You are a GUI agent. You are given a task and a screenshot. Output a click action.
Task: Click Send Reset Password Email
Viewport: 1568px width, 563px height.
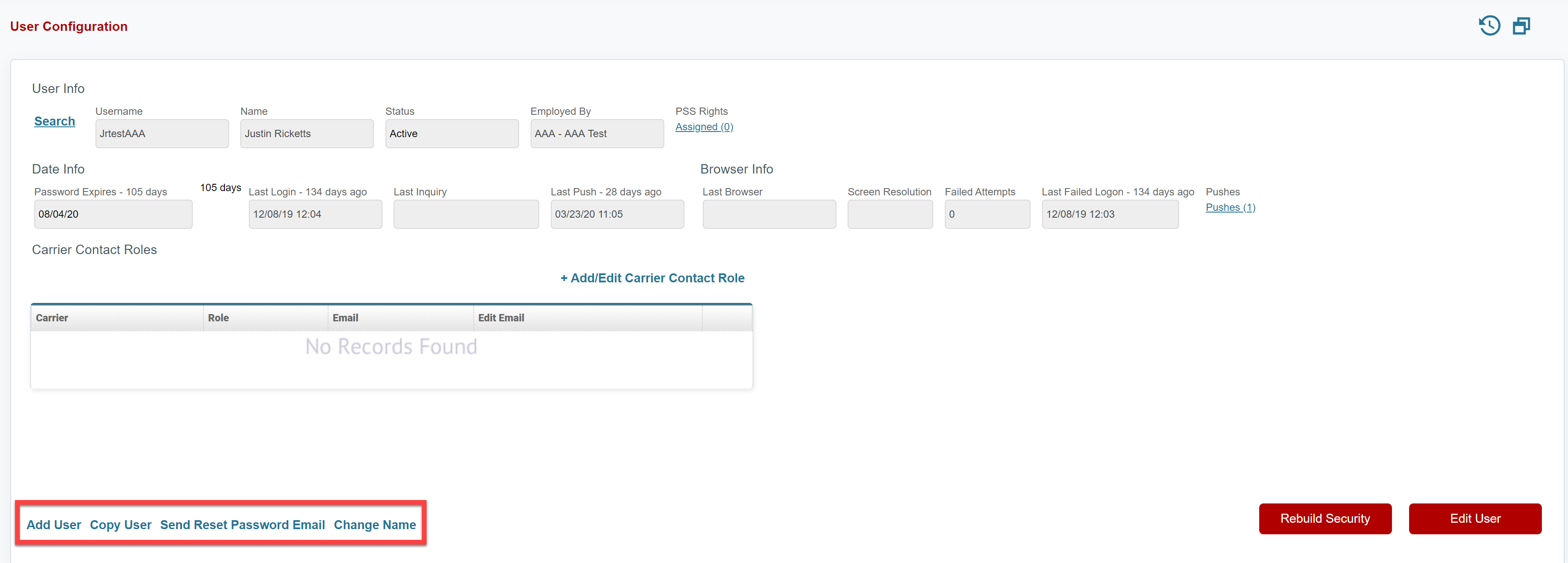242,524
